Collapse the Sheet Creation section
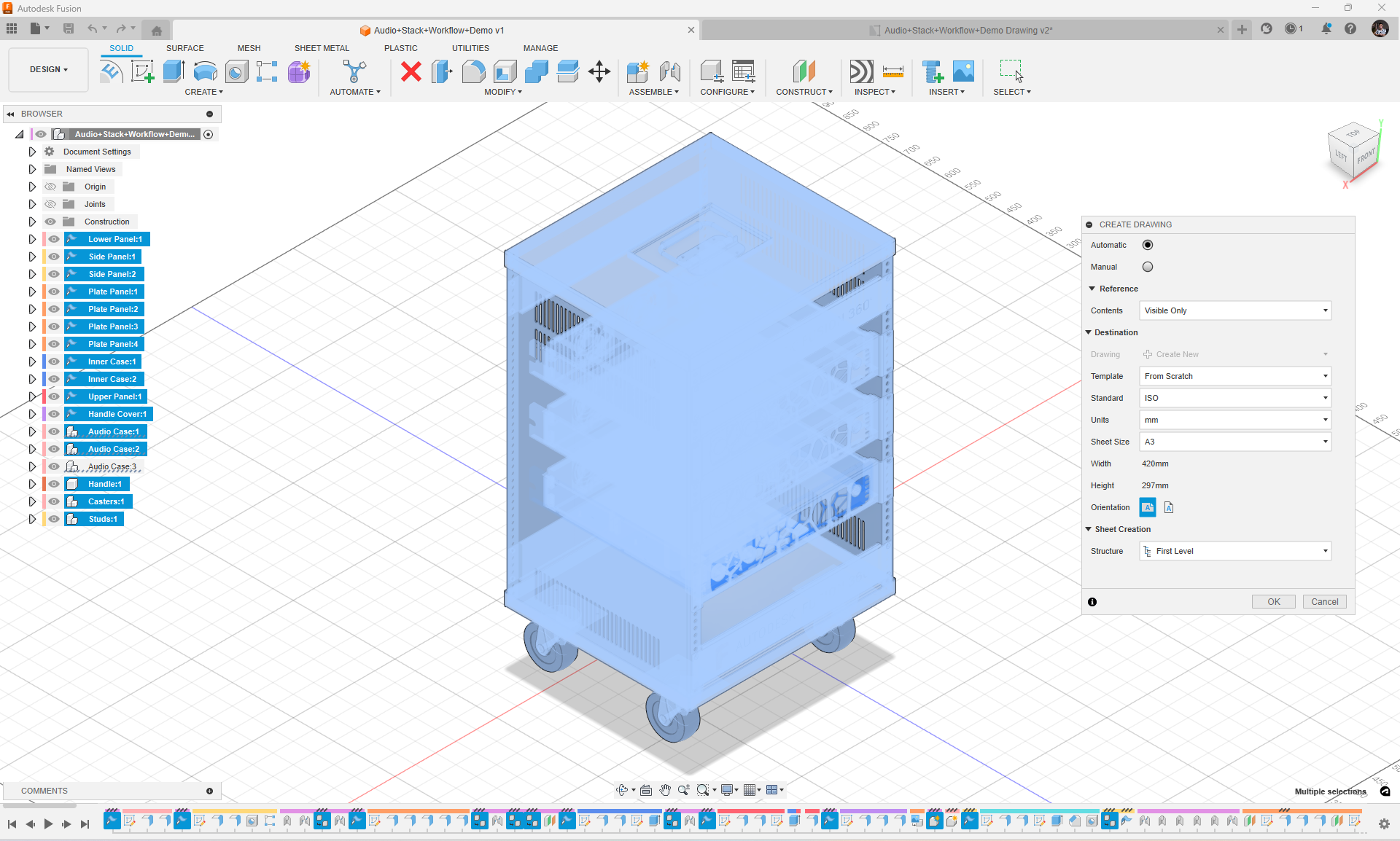This screenshot has width=1400, height=841. pyautogui.click(x=1089, y=529)
